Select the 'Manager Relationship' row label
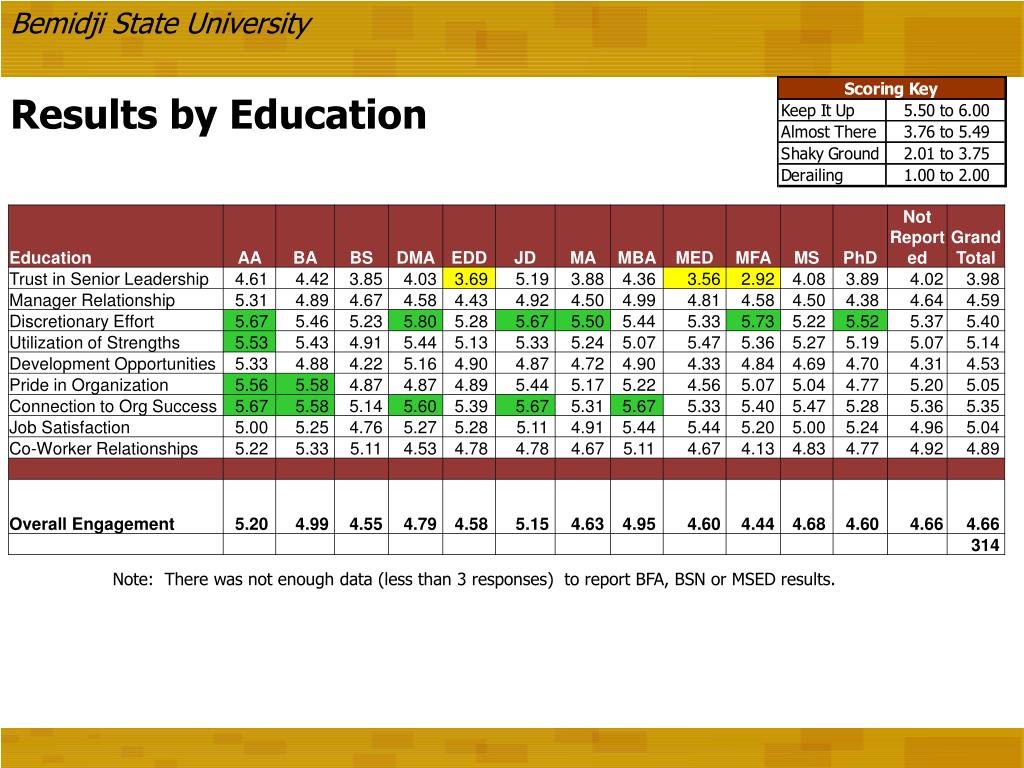 [92, 300]
